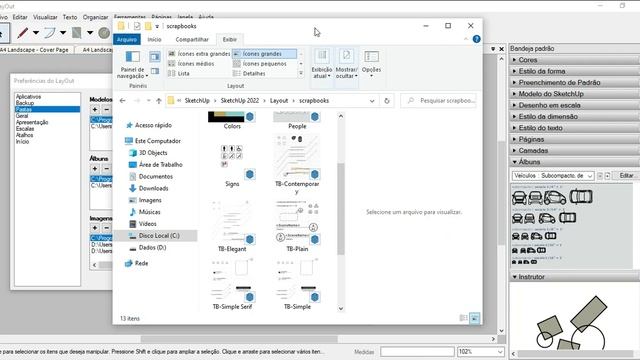Viewport: 640px width, 360px height.
Task: Click the Explorer help question mark icon
Action: point(476,39)
